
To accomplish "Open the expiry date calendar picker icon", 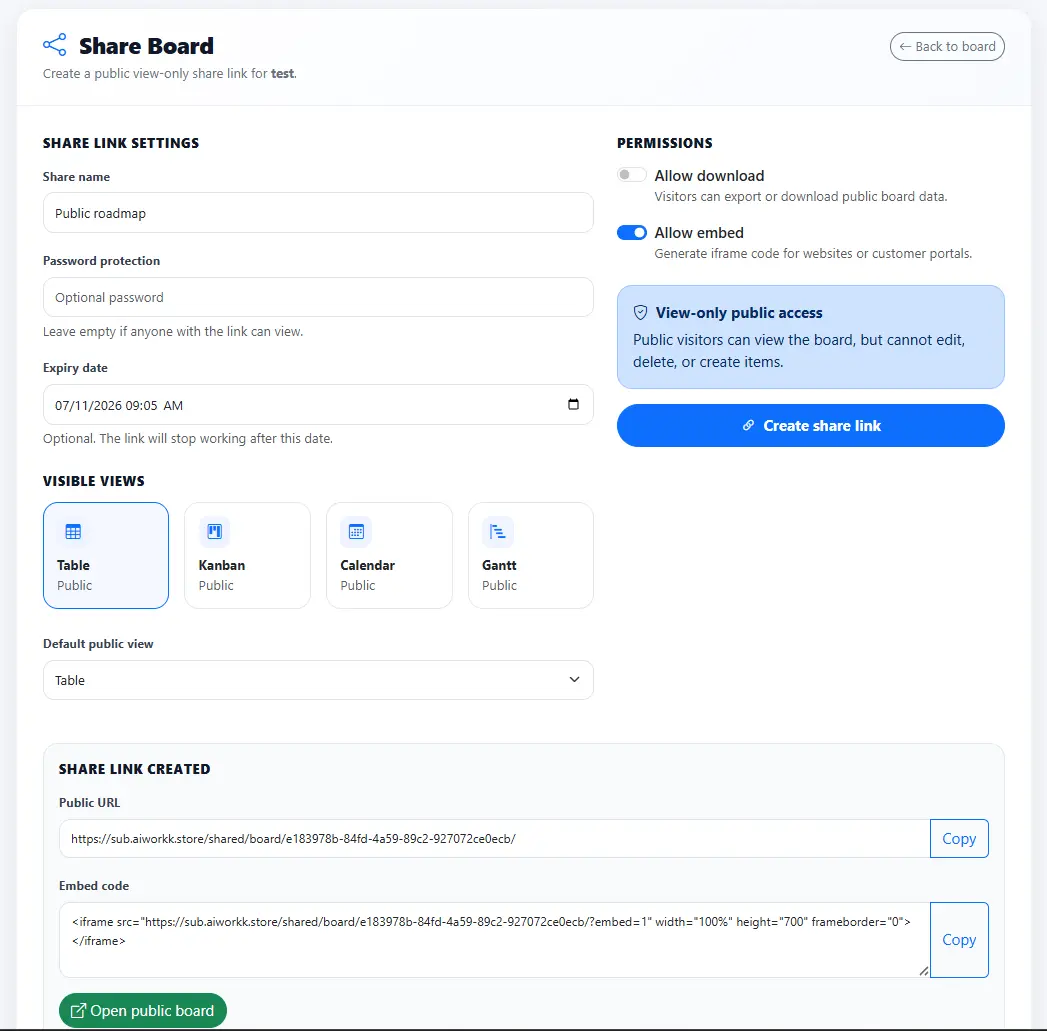I will 573,404.
